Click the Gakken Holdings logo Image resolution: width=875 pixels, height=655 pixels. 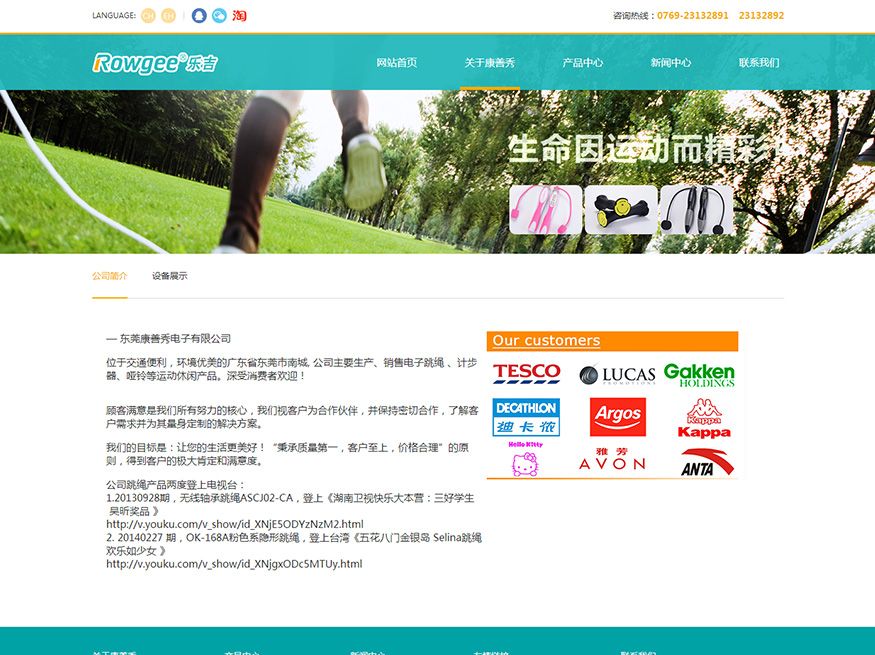699,374
